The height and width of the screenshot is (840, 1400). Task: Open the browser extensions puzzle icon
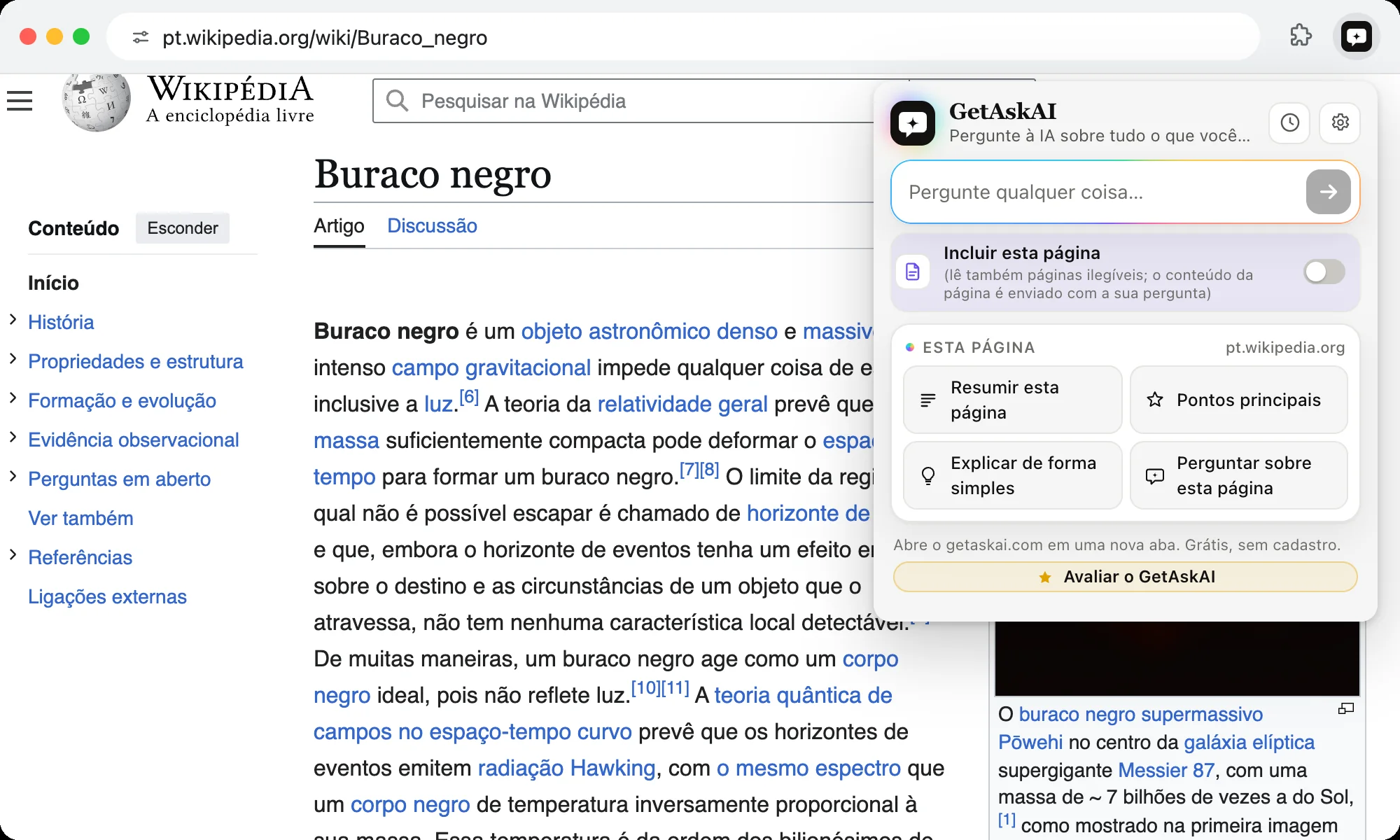tap(1301, 36)
